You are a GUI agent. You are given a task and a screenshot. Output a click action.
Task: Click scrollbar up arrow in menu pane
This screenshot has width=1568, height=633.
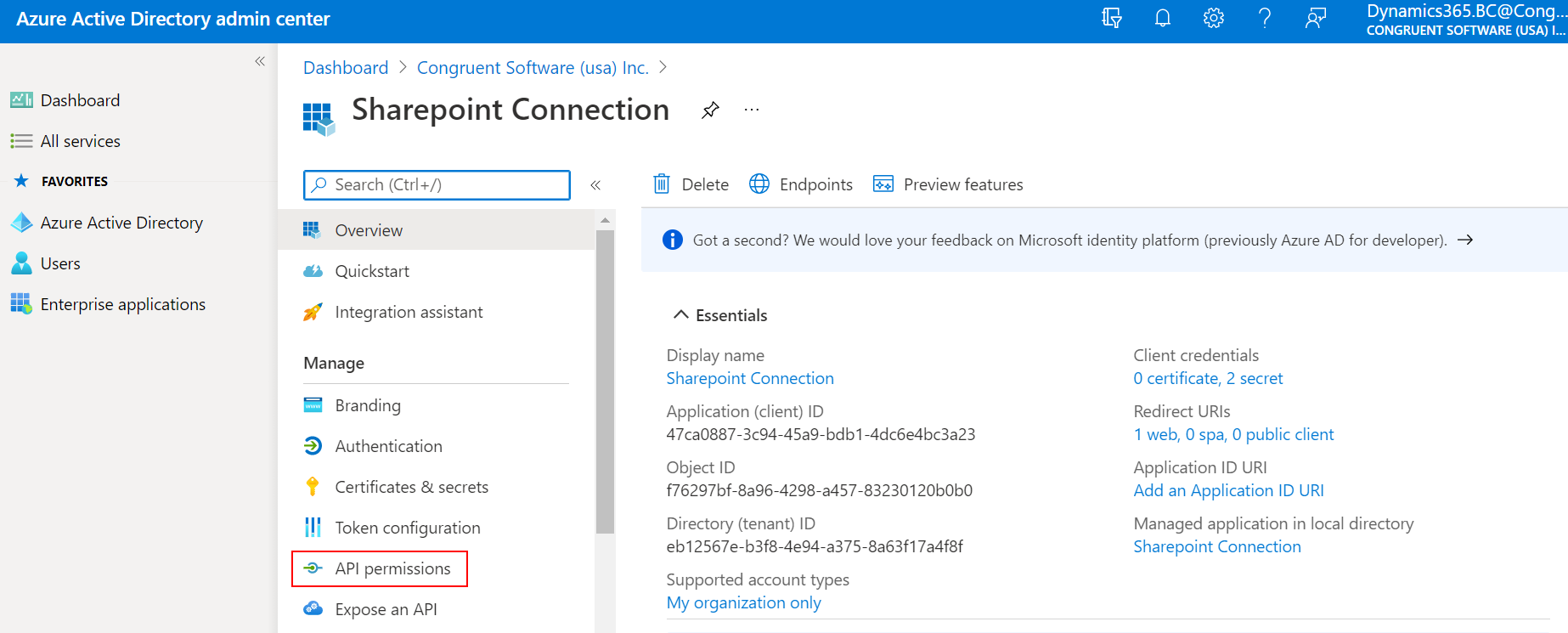(605, 220)
